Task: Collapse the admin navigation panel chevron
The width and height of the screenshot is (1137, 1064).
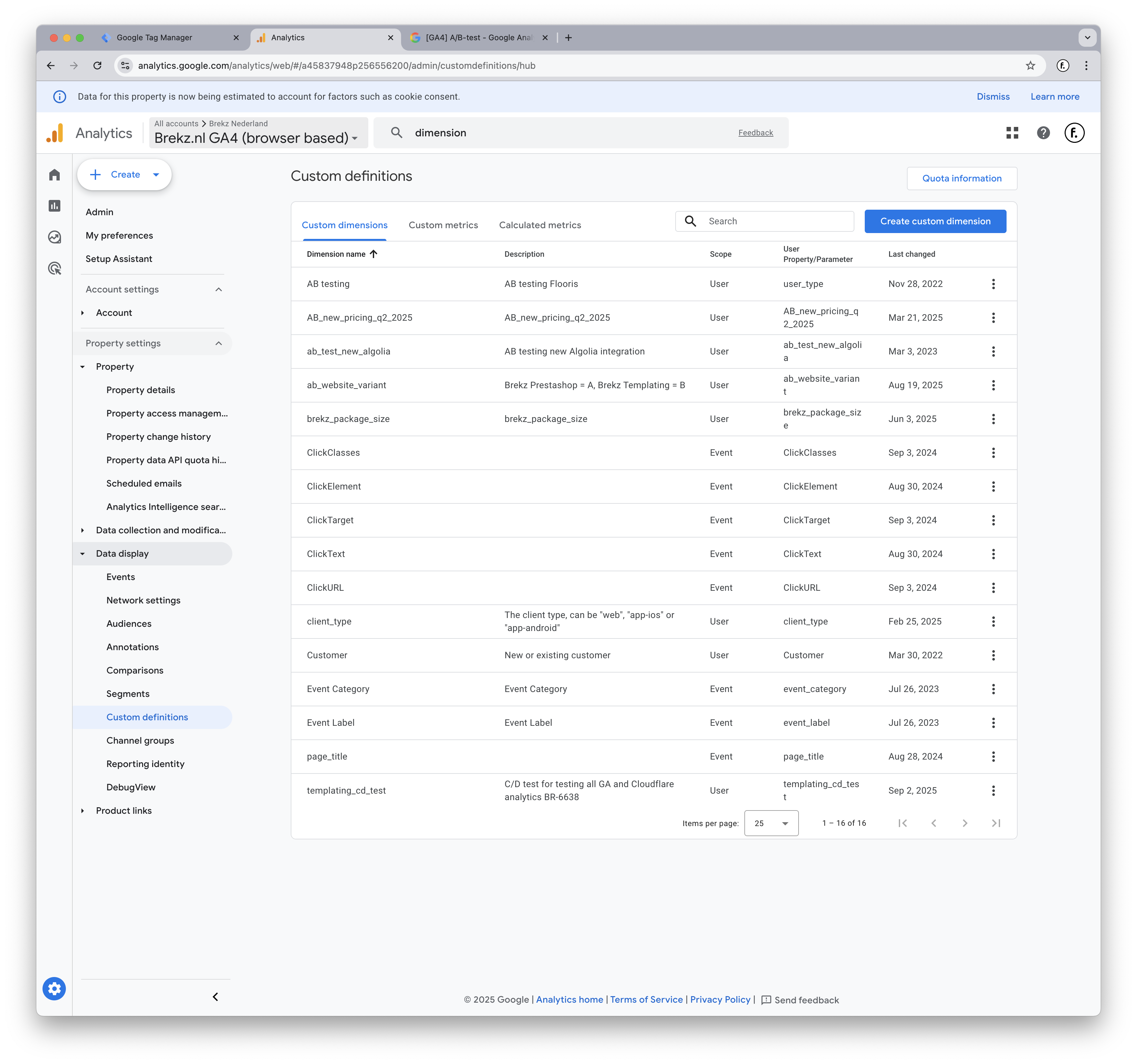Action: pos(215,996)
